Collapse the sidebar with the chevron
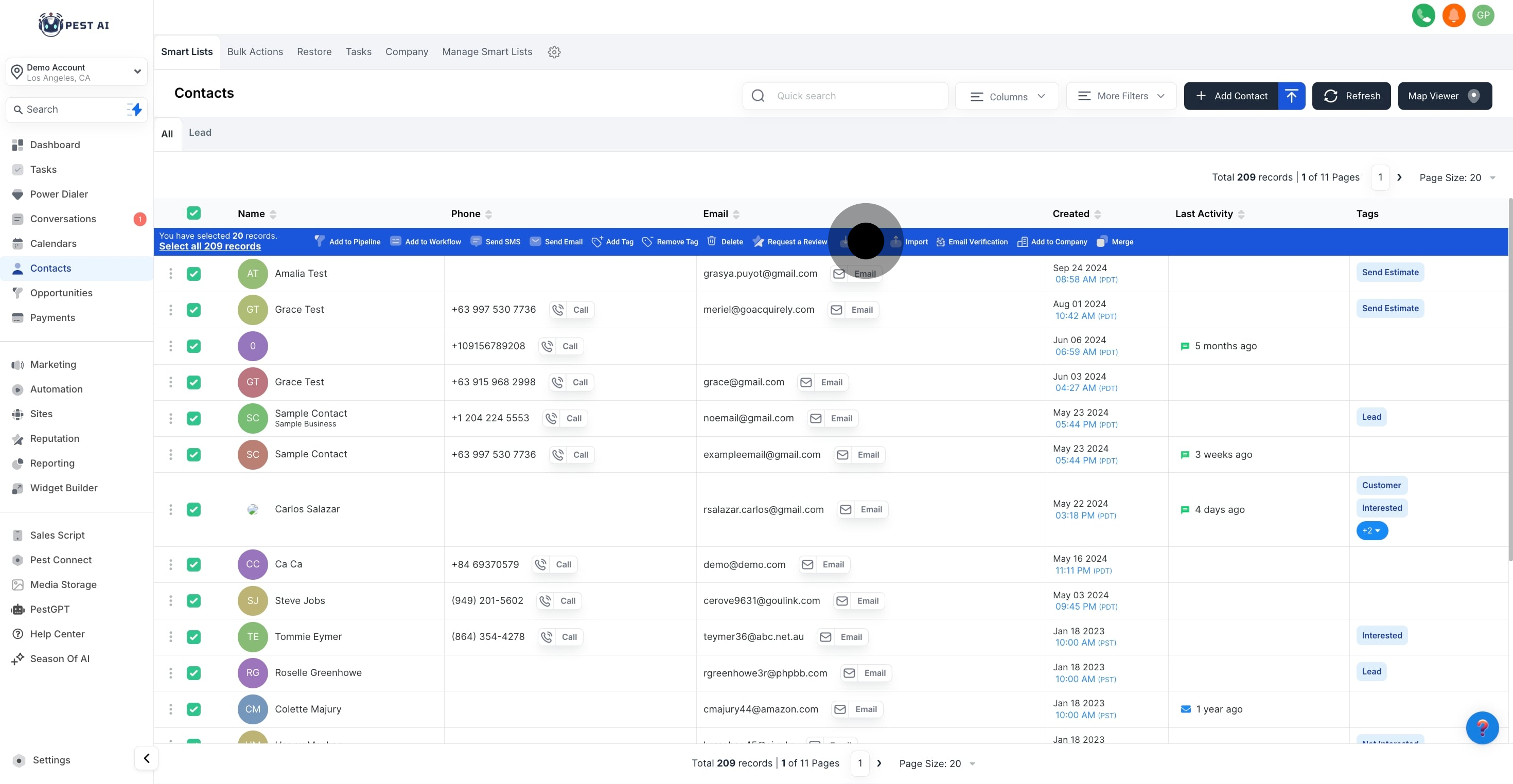Viewport: 1513px width, 784px height. [146, 758]
